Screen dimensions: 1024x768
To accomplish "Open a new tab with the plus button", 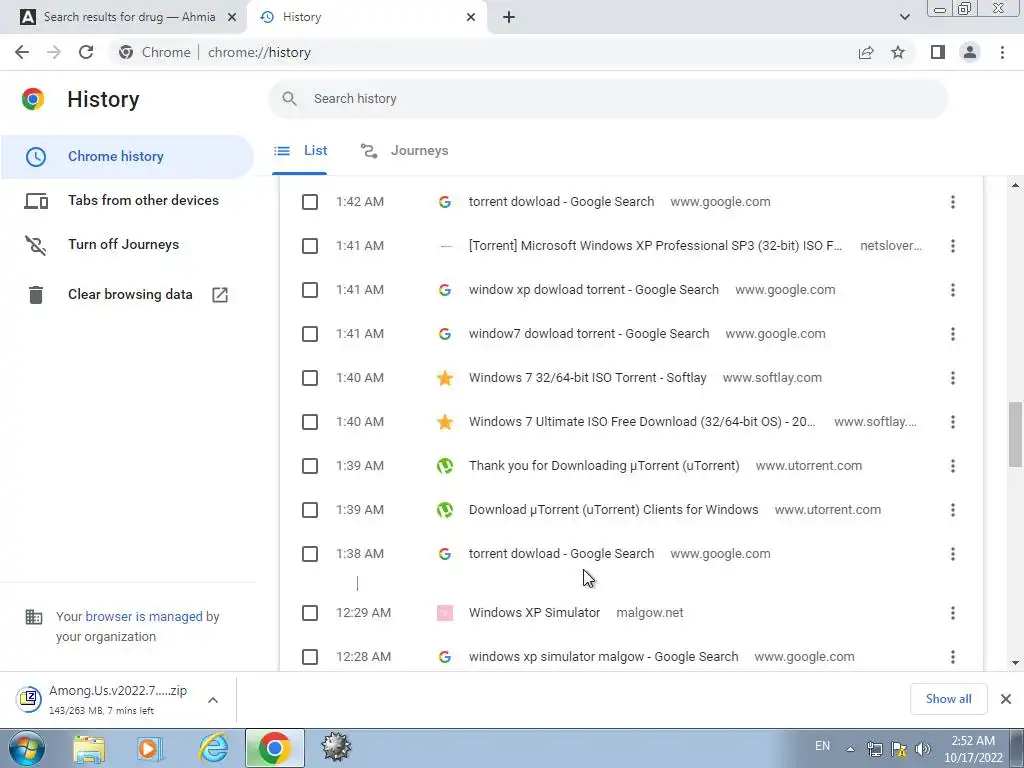I will pyautogui.click(x=509, y=17).
